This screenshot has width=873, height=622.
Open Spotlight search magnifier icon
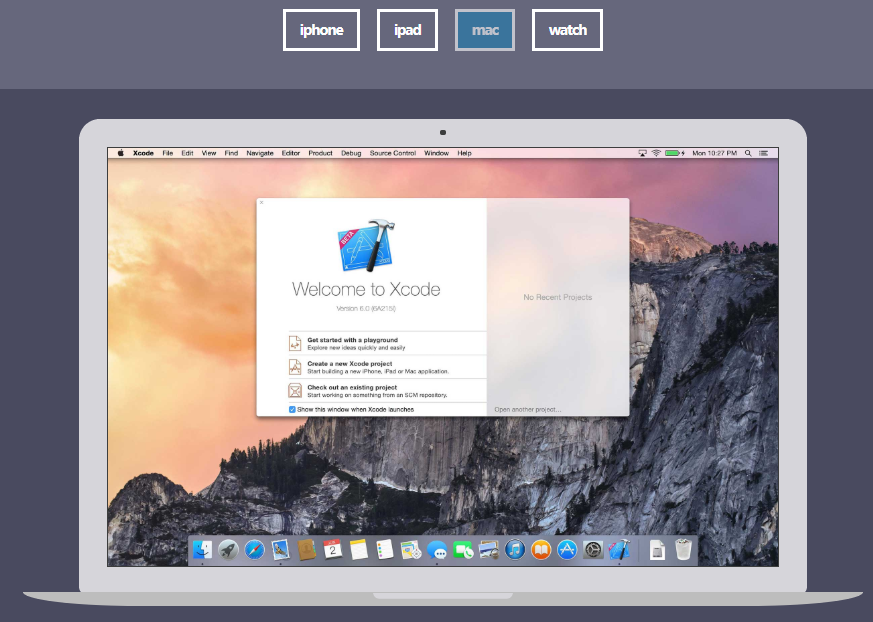748,153
